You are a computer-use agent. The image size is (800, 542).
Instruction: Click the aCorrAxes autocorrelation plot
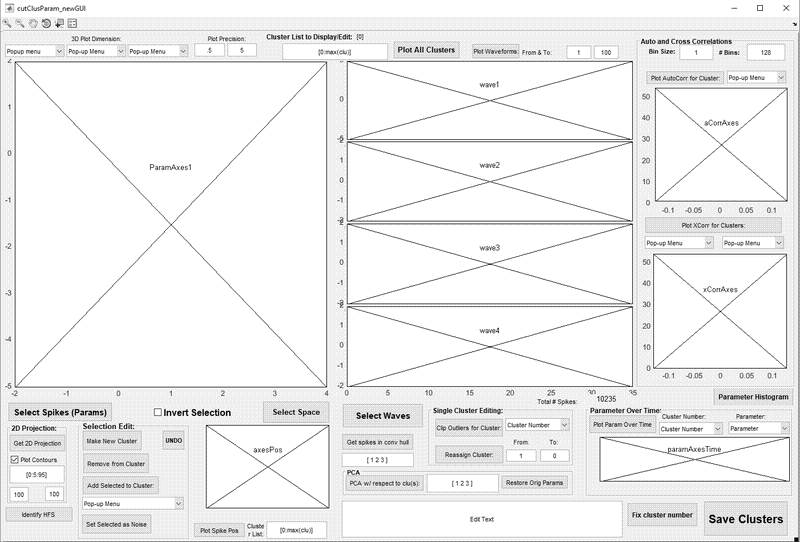[721, 145]
